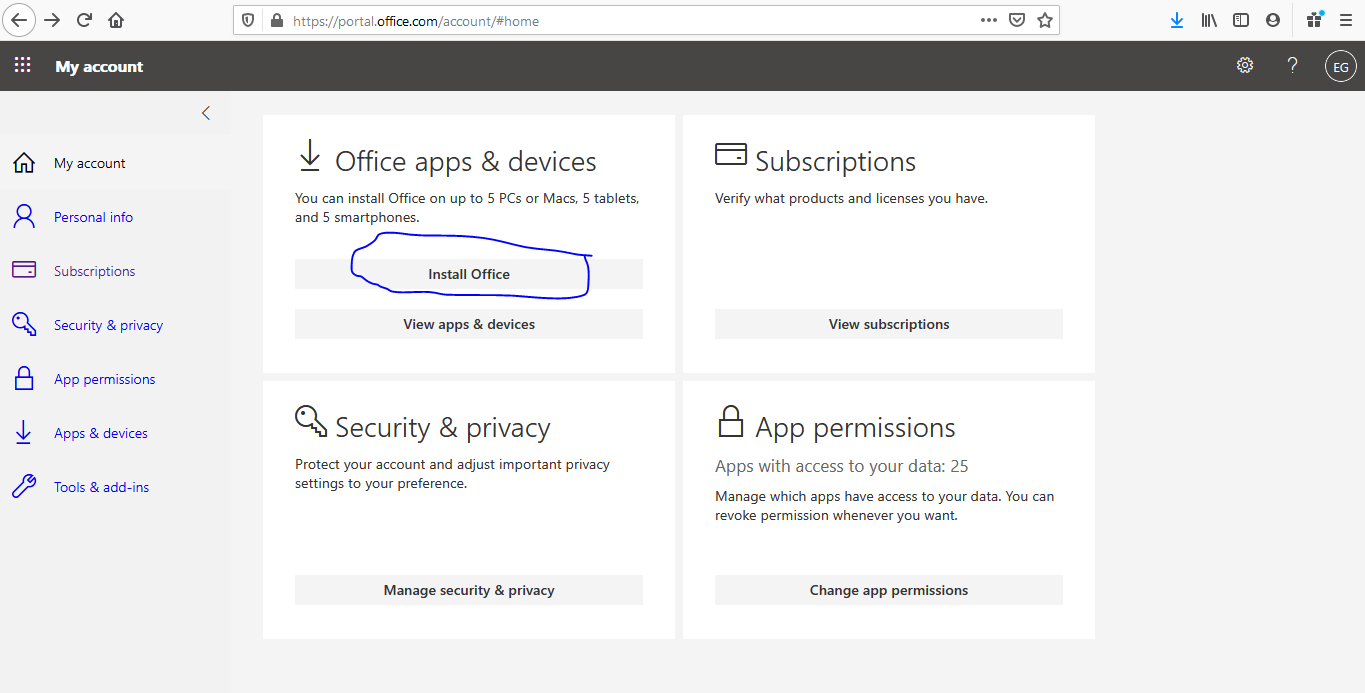This screenshot has height=693, width=1365.
Task: Open Subscriptions in left navigation
Action: point(94,271)
